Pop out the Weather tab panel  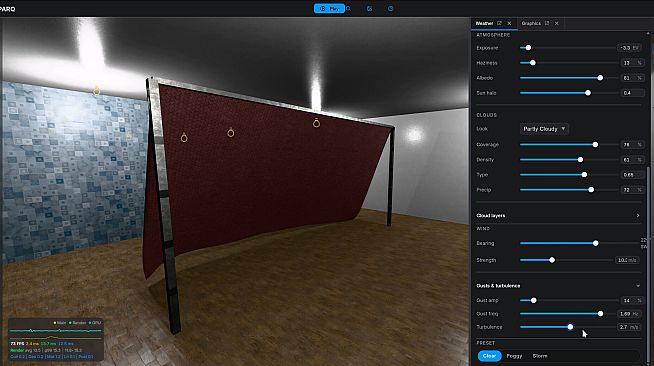[499, 23]
